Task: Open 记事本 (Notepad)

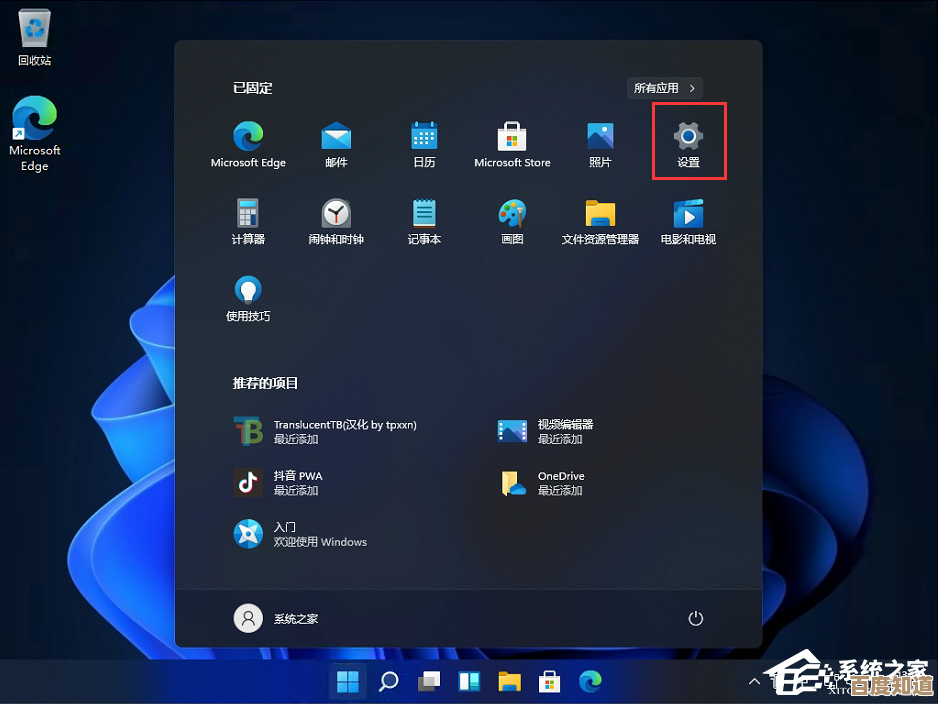Action: tap(424, 221)
